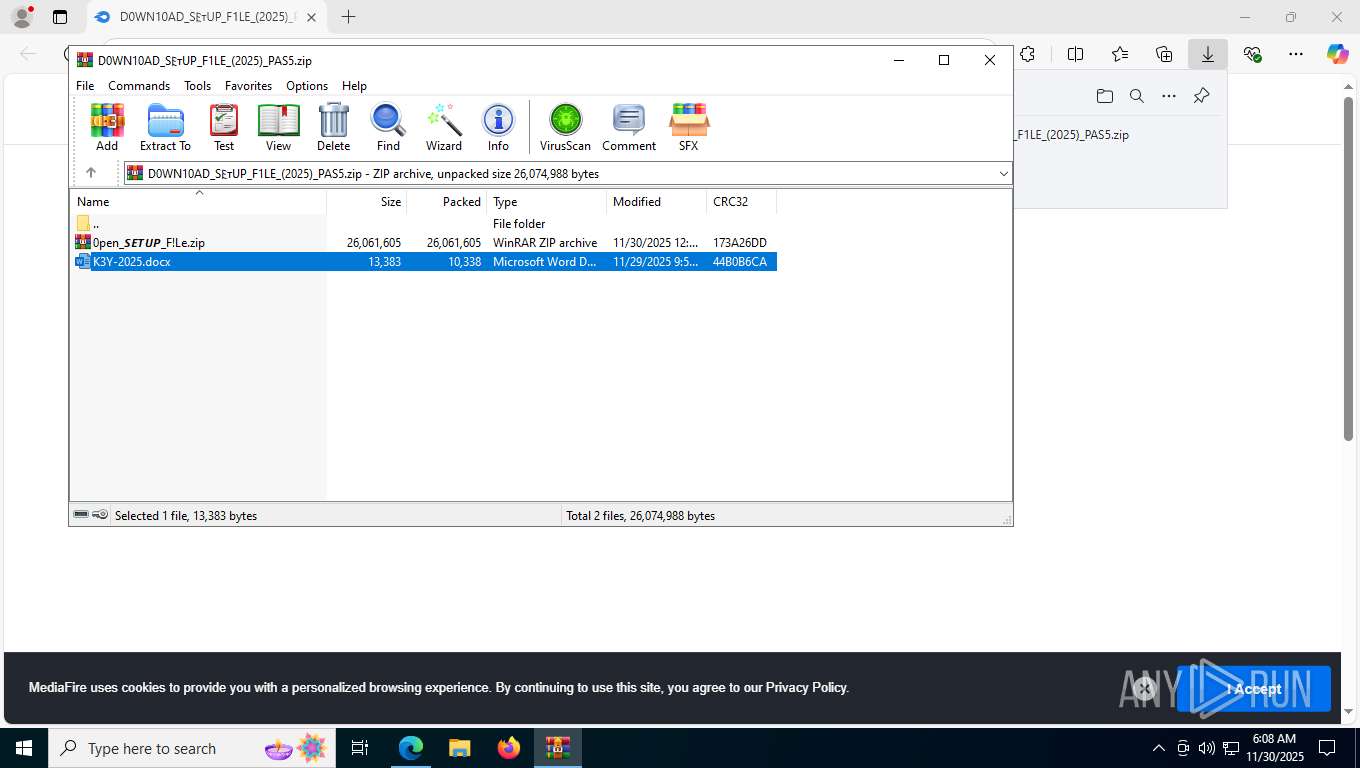This screenshot has width=1360, height=768.
Task: Launch the Wizard tool
Action: pos(444,127)
